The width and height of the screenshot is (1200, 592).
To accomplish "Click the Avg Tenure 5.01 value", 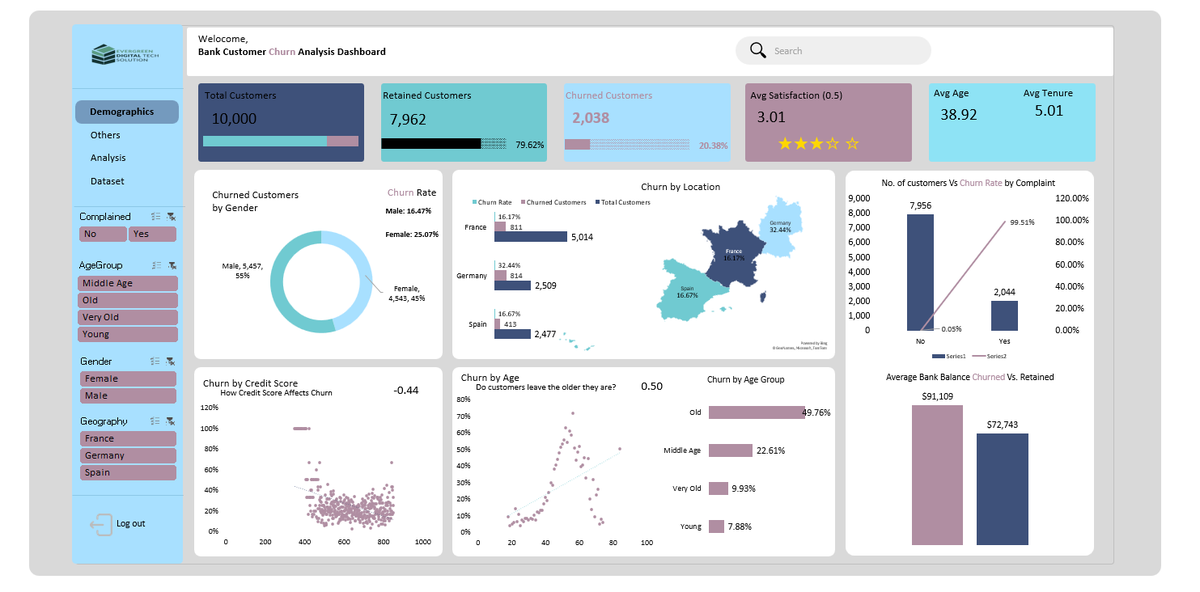I will pyautogui.click(x=1049, y=111).
